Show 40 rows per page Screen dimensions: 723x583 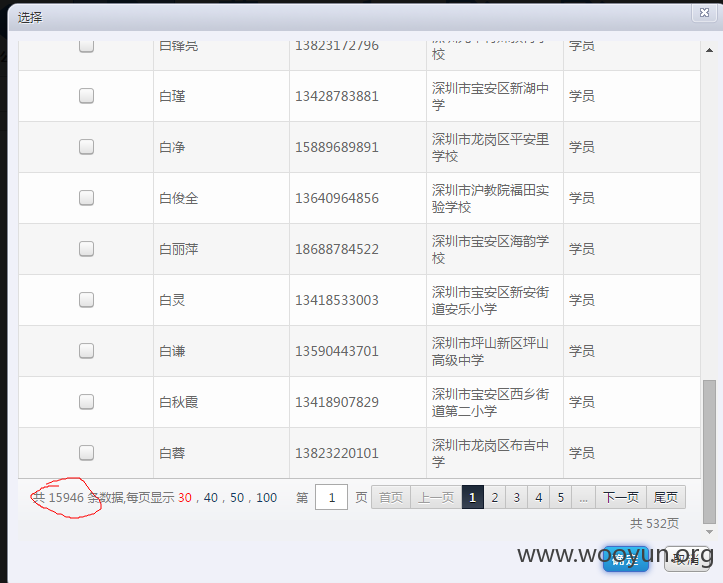point(211,498)
